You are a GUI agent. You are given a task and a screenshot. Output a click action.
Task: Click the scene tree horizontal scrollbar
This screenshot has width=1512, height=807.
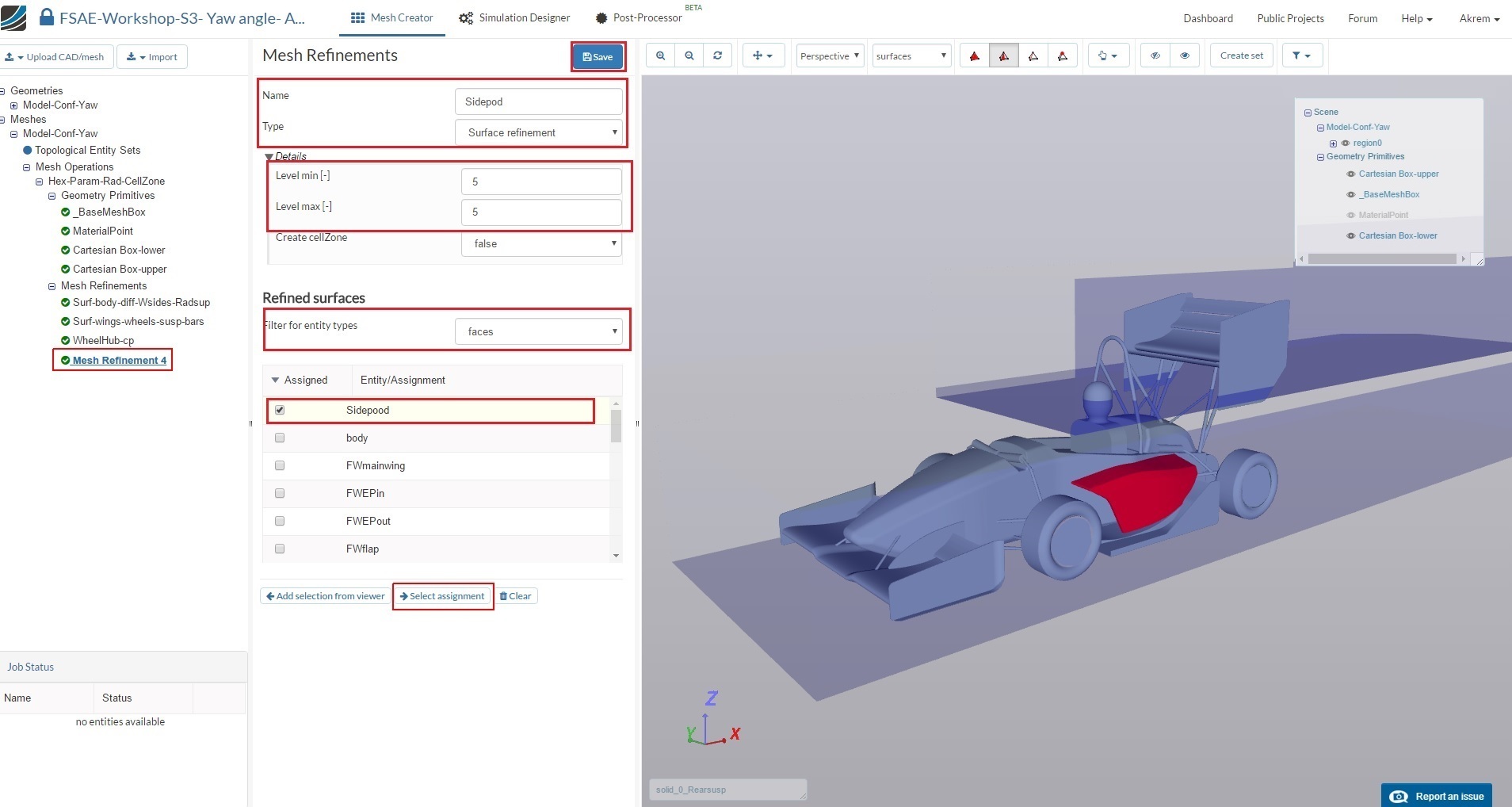click(x=1381, y=259)
